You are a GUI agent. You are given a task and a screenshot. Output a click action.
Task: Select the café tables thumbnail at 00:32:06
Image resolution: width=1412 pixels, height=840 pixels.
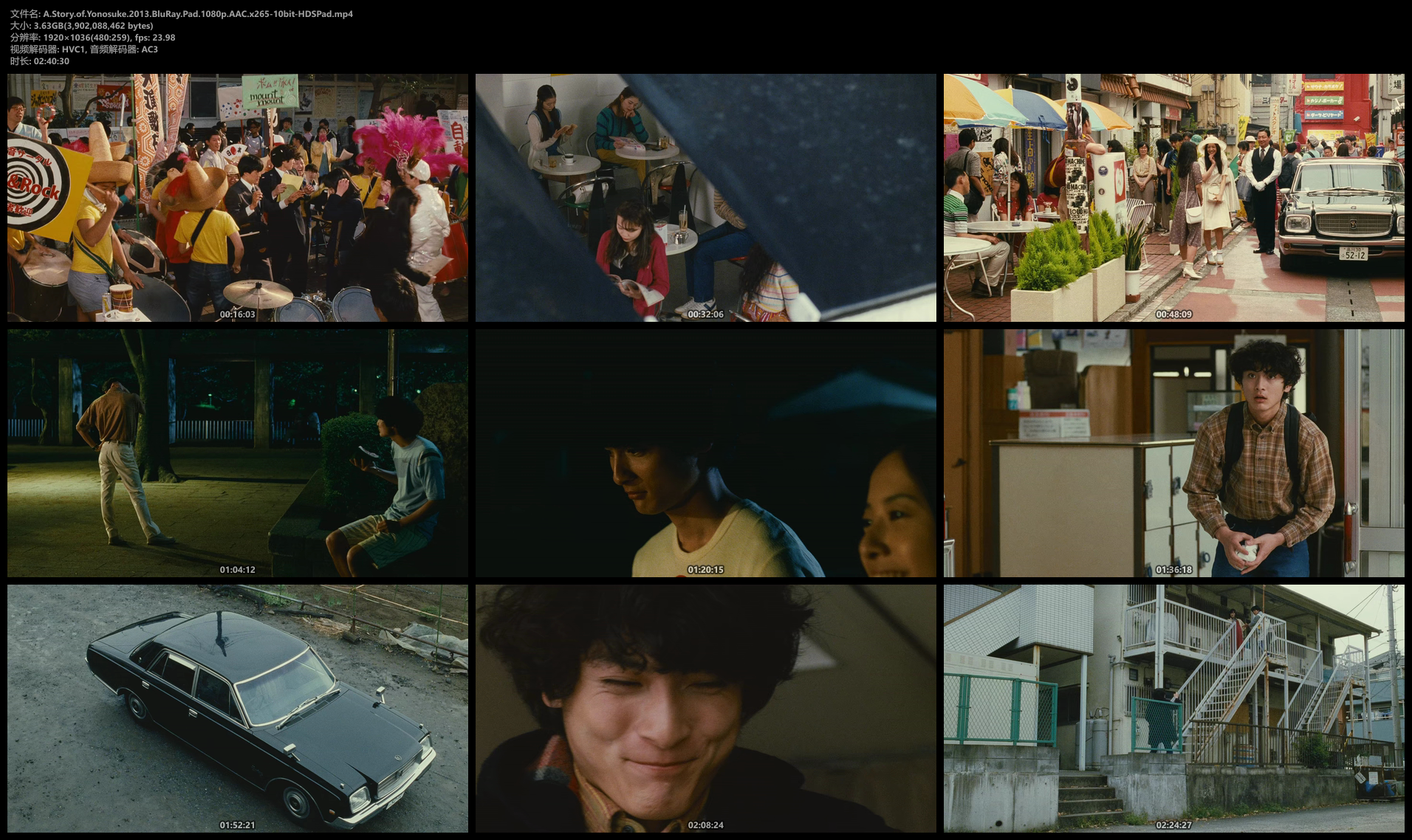[705, 197]
